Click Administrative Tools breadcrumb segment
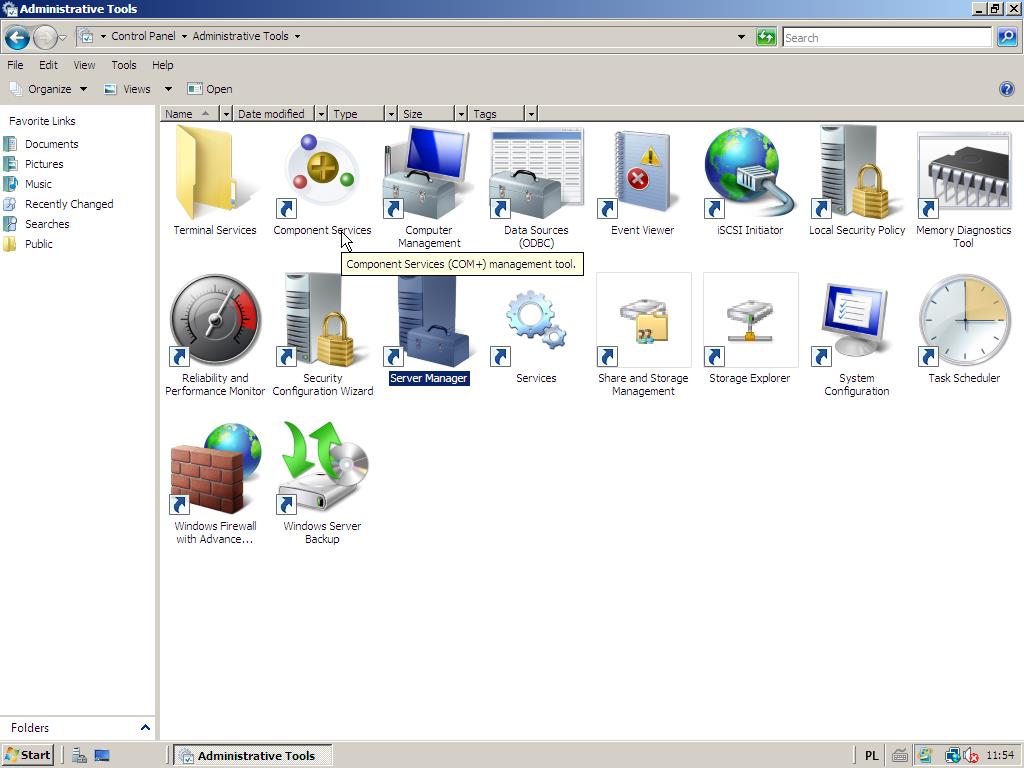 pyautogui.click(x=240, y=36)
